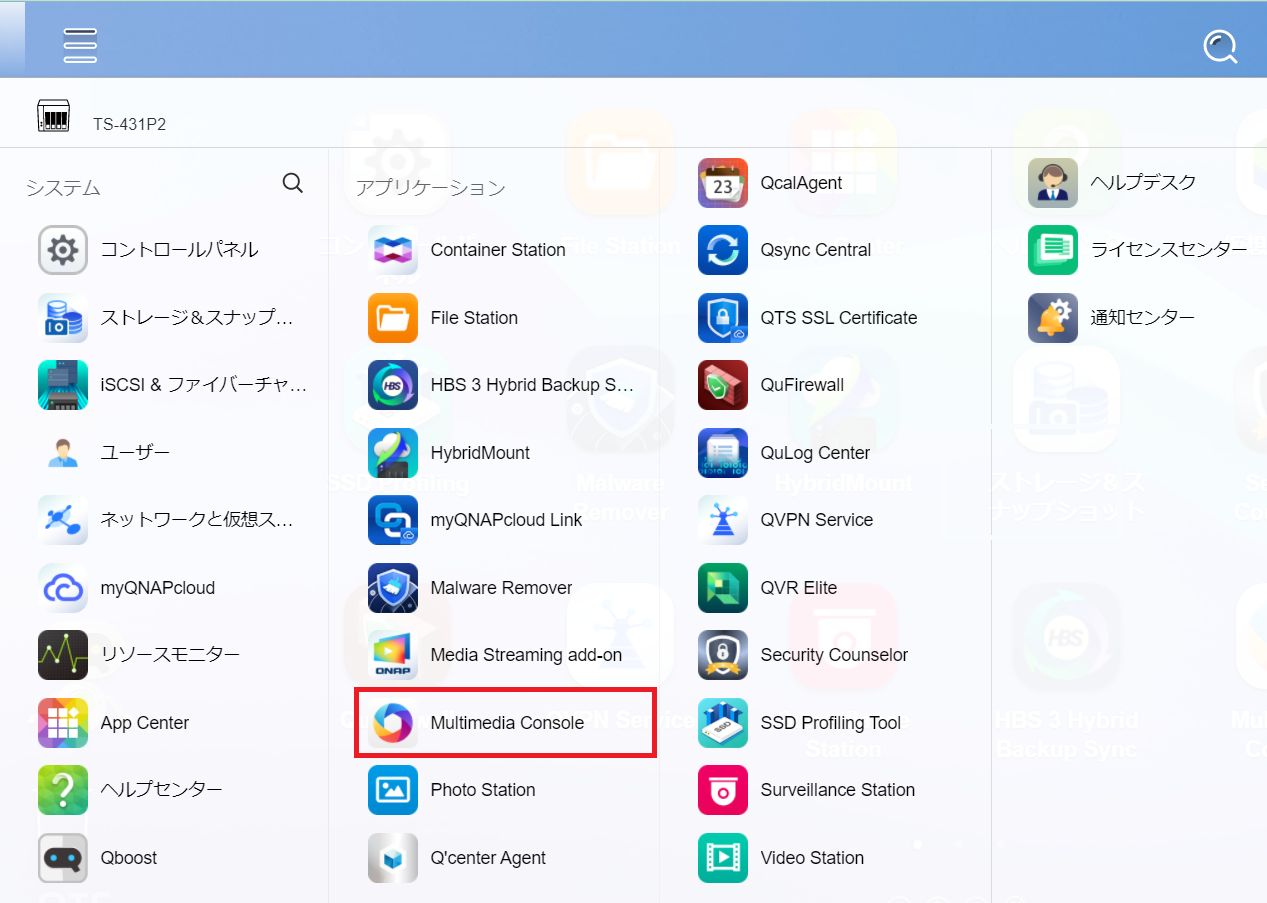Screen dimensions: 1267x903
Task: Select the File Station label
Action: click(x=474, y=318)
